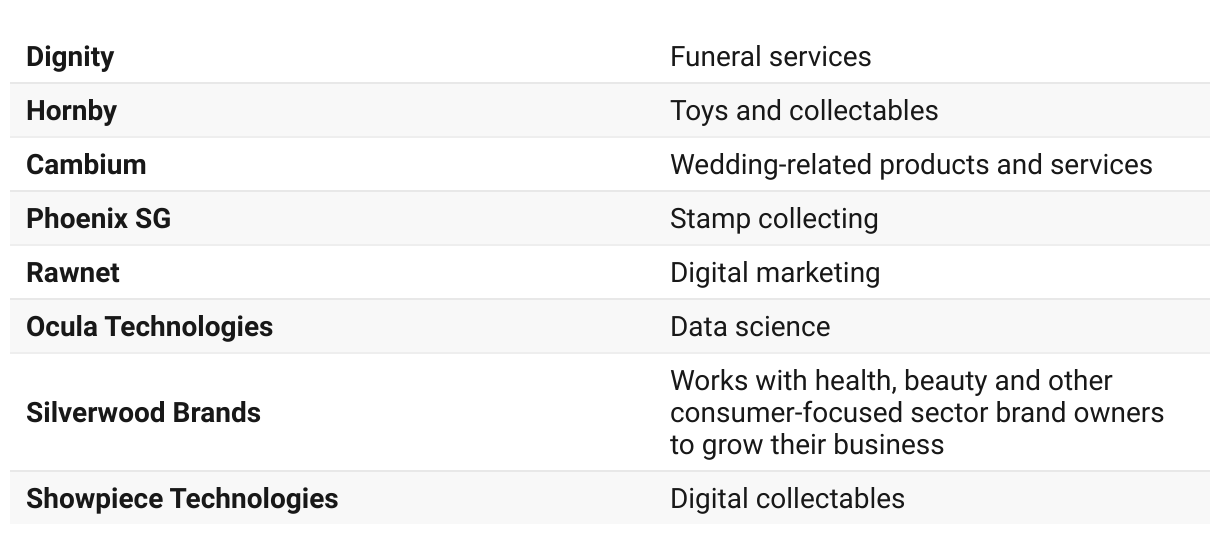Image resolution: width=1220 pixels, height=534 pixels.
Task: Click the Hornby company name
Action: click(71, 110)
